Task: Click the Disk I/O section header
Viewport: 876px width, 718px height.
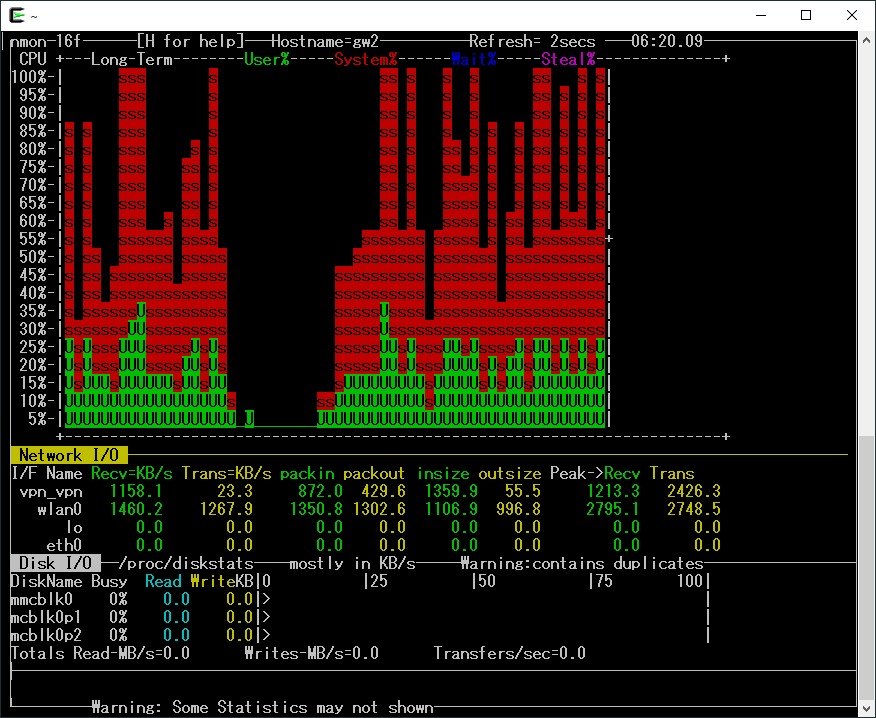Action: pos(55,563)
